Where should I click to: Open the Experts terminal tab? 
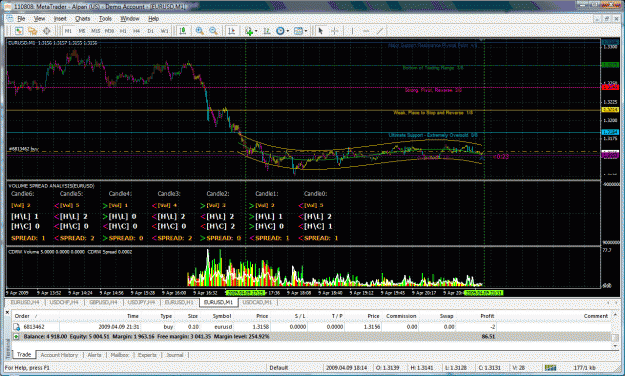click(147, 355)
